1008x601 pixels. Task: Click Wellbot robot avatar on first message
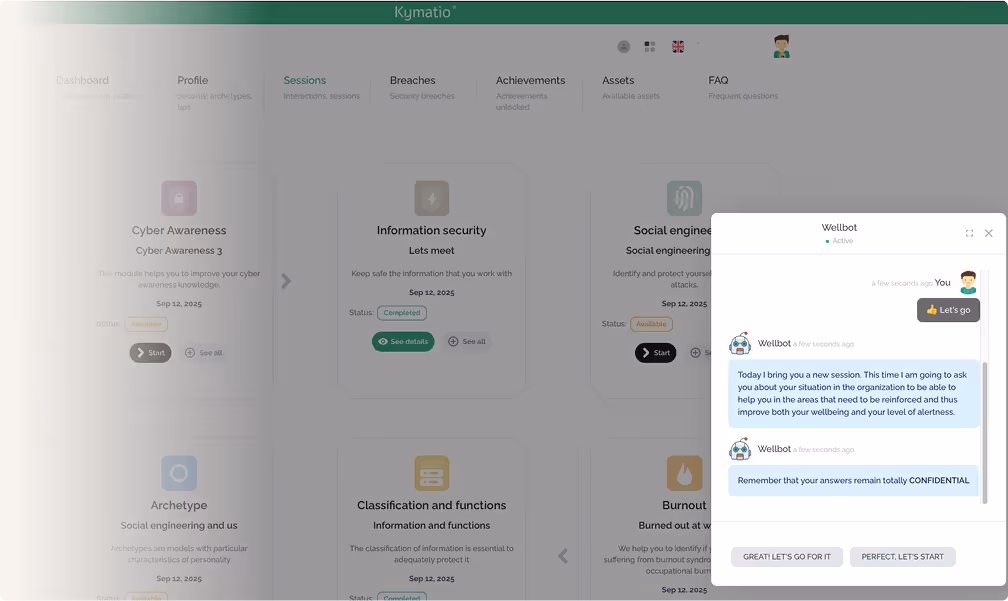coord(740,344)
